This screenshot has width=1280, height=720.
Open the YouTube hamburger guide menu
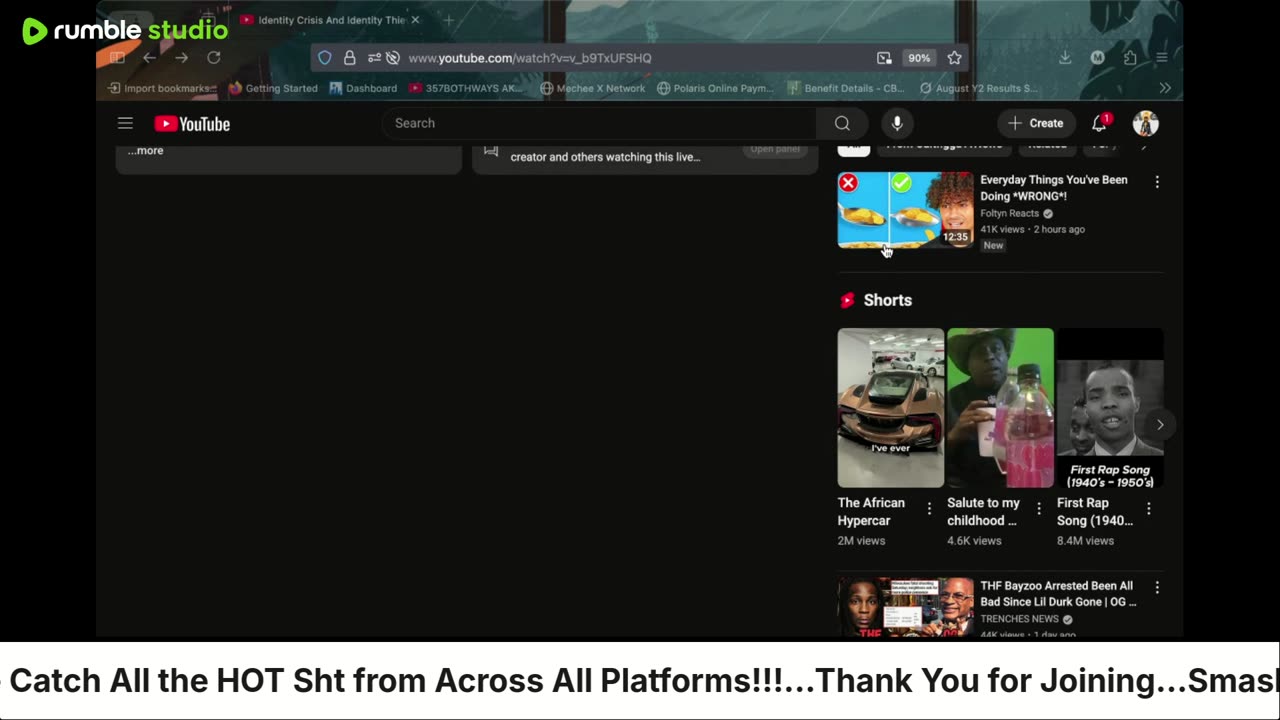coord(125,123)
